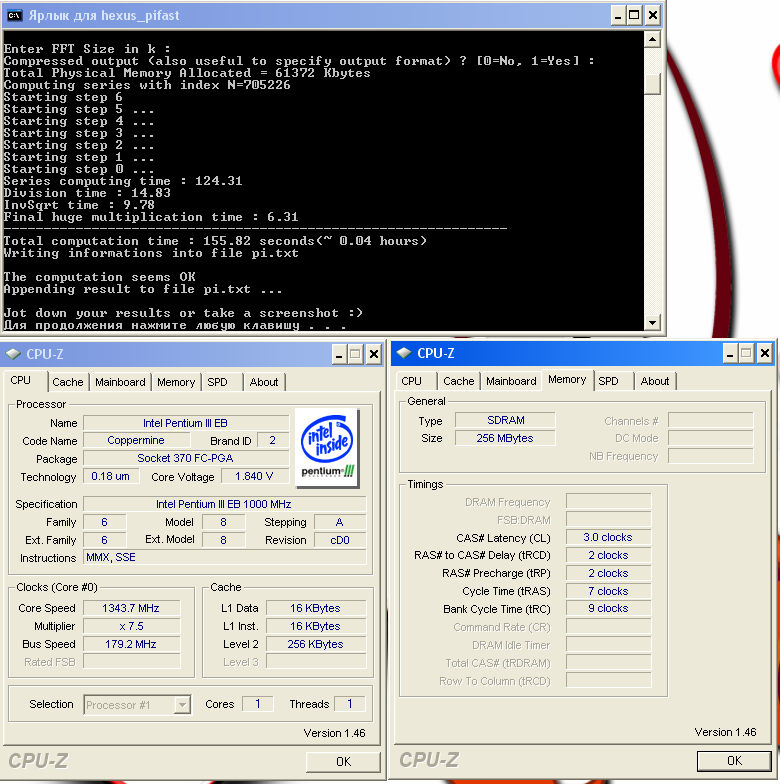Open the Memory tab in left CPU-Z window
The image size is (780, 784).
point(176,382)
